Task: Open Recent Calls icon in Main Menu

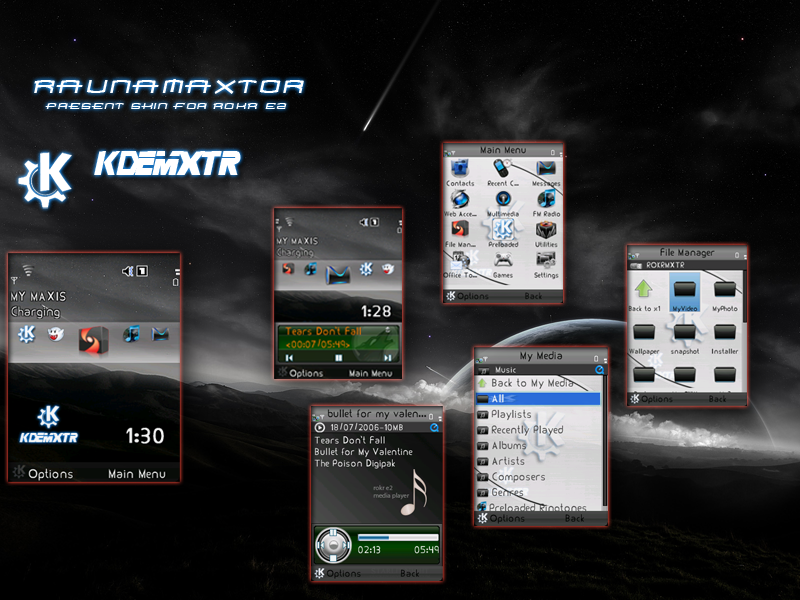Action: click(502, 168)
